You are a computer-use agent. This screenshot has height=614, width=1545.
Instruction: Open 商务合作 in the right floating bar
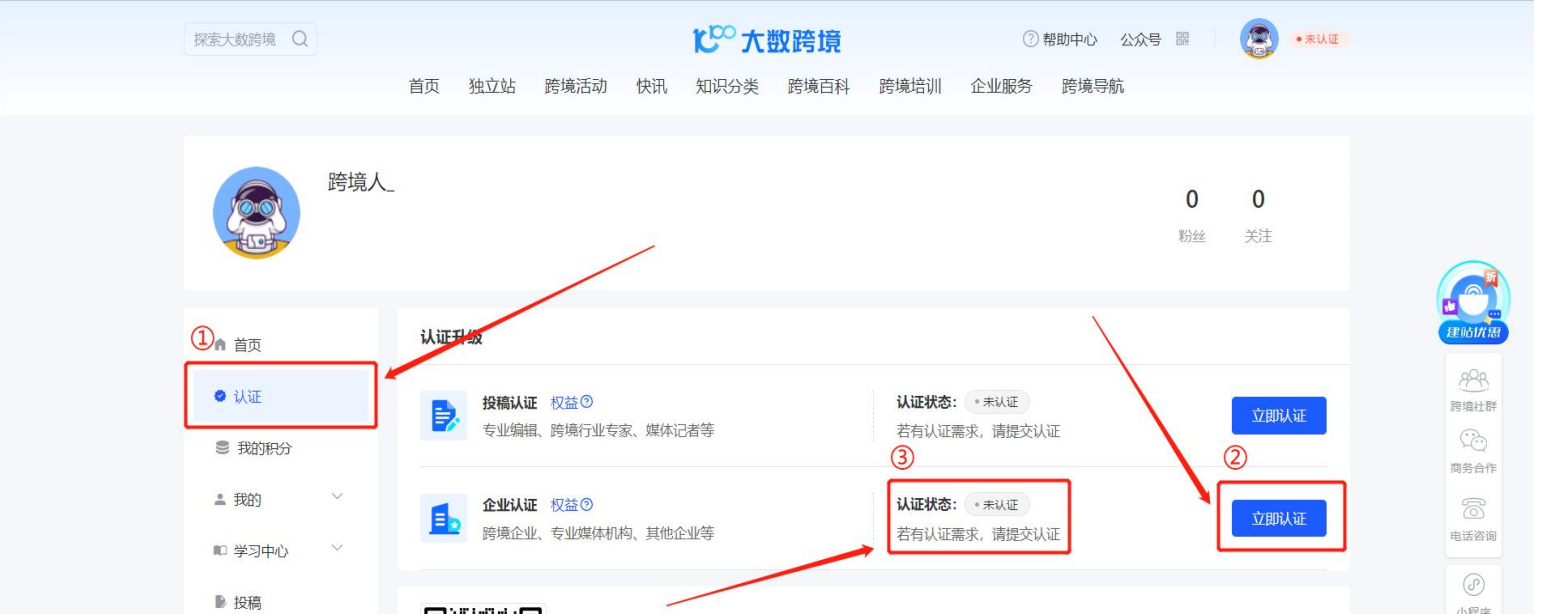point(1473,453)
